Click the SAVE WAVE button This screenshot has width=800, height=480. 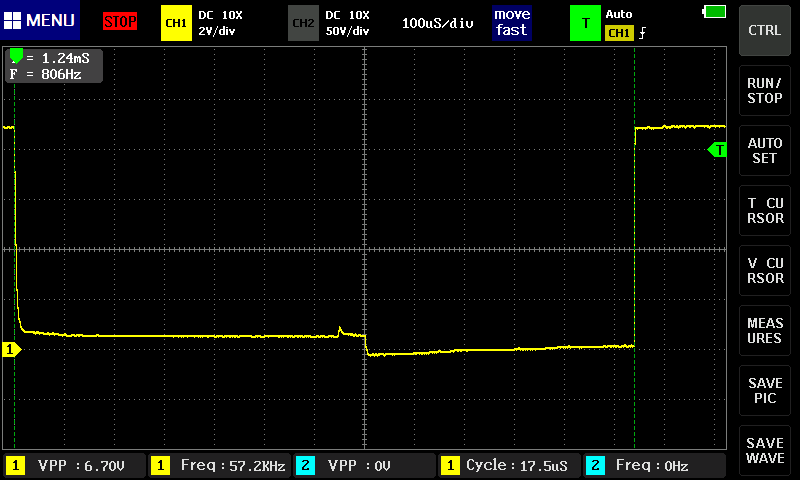coord(764,450)
